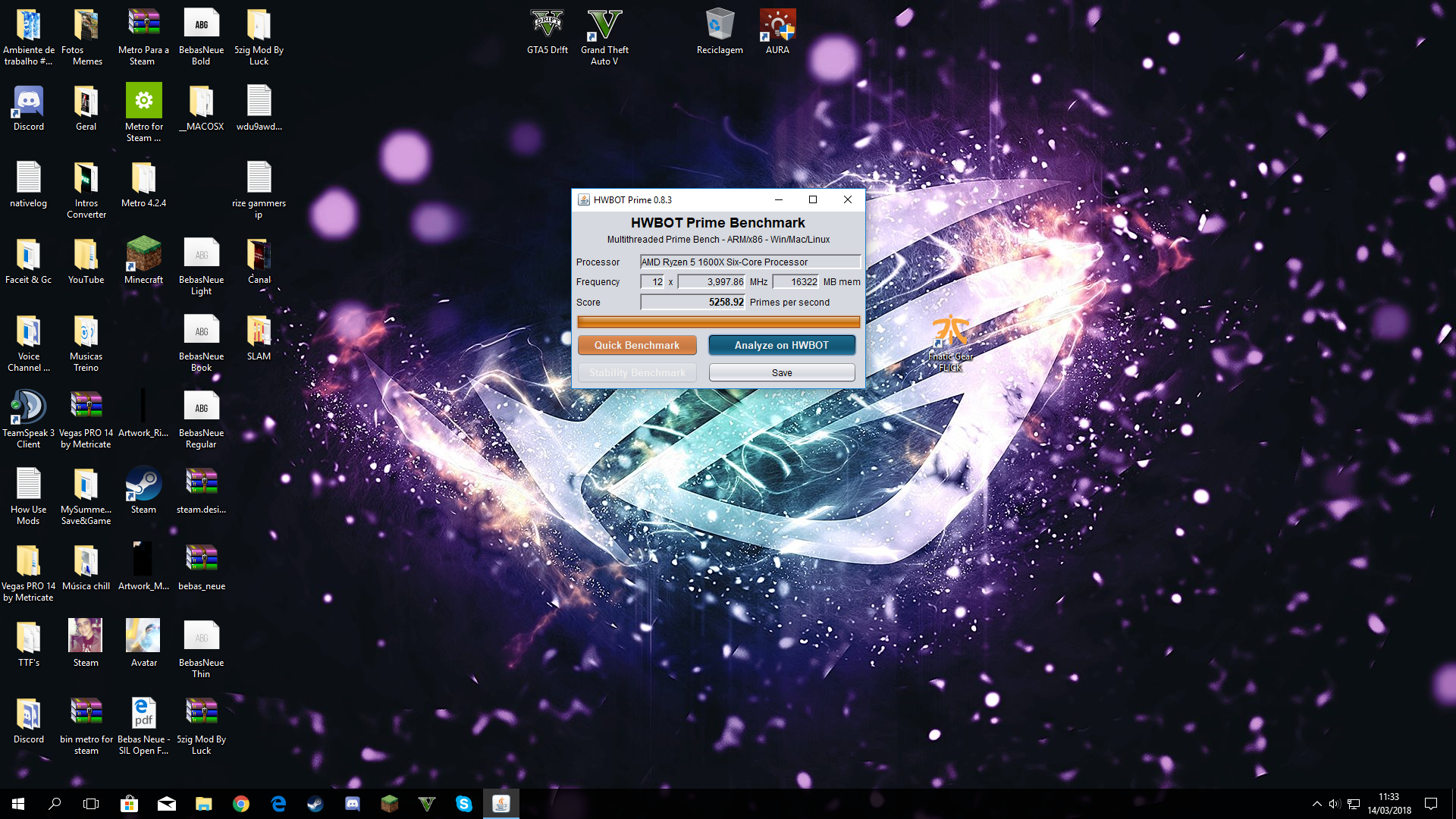Image resolution: width=1456 pixels, height=819 pixels.
Task: Open the Windows Start menu
Action: point(18,804)
